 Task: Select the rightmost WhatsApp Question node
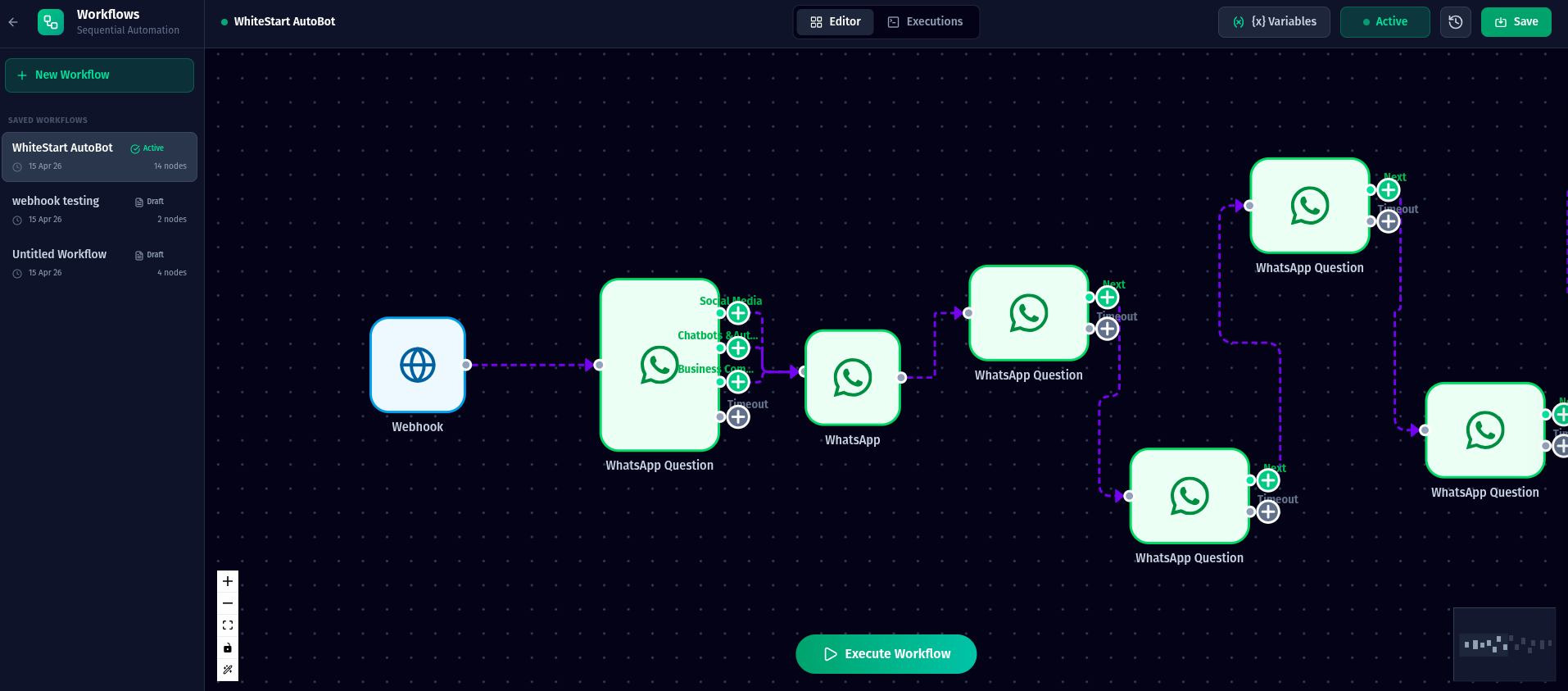pyautogui.click(x=1485, y=430)
